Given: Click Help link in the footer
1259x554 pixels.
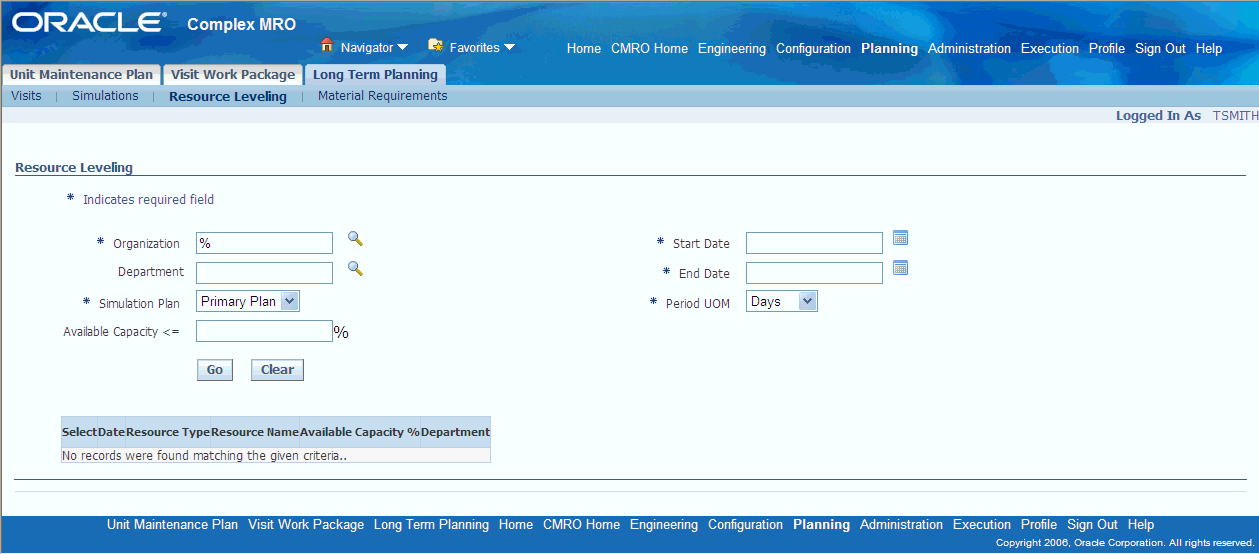Looking at the screenshot, I should (x=1141, y=524).
